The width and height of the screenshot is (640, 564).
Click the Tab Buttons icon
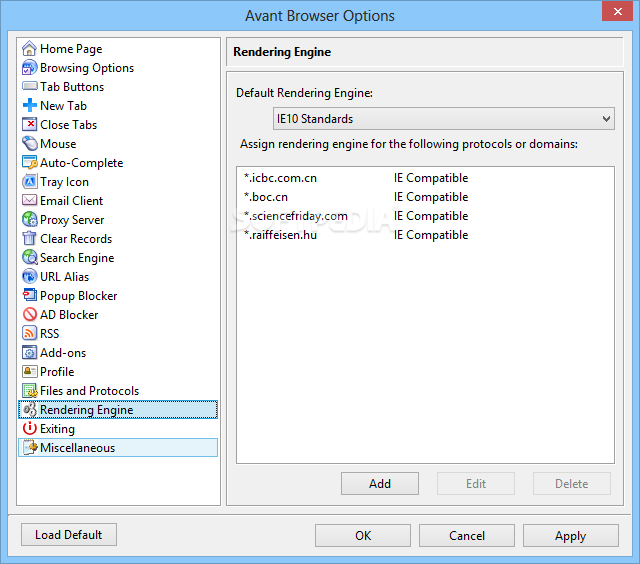(29, 87)
